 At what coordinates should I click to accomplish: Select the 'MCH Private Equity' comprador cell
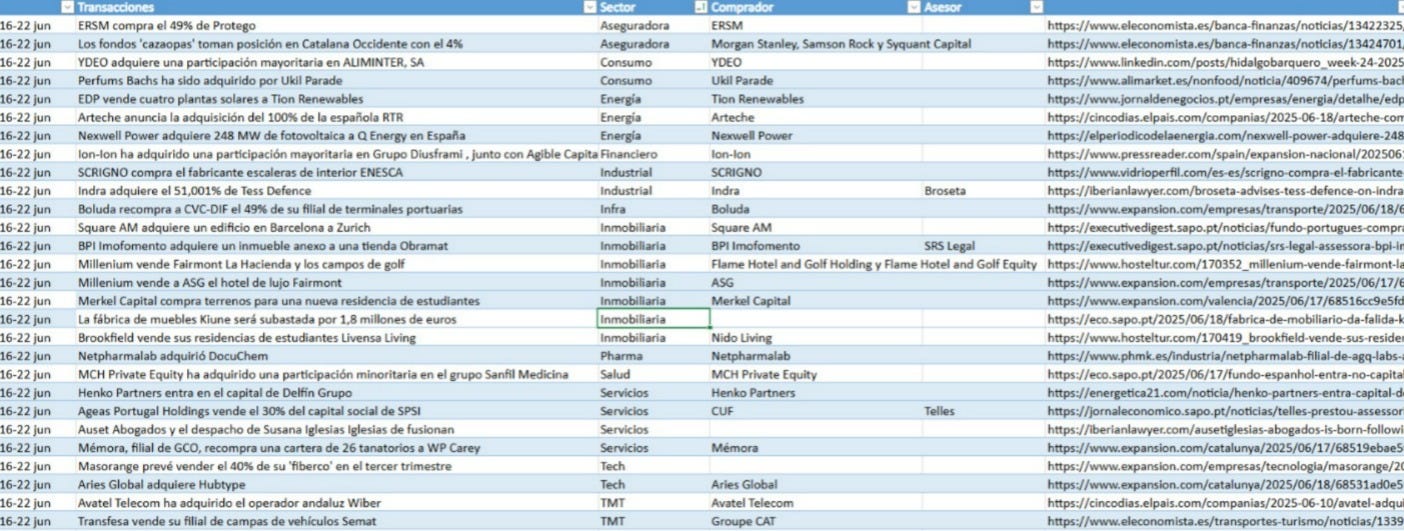814,374
